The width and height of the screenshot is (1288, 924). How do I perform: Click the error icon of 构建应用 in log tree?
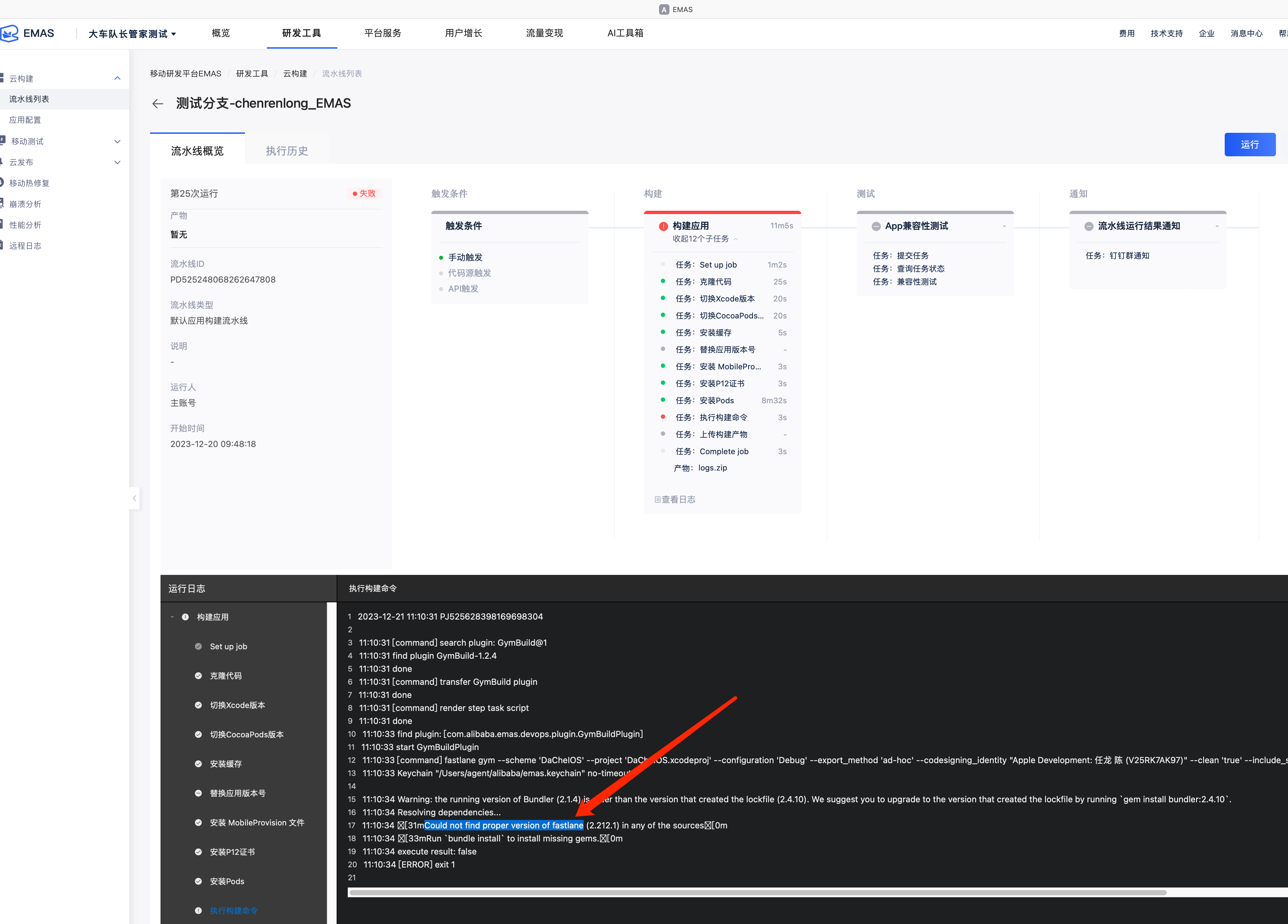(185, 617)
